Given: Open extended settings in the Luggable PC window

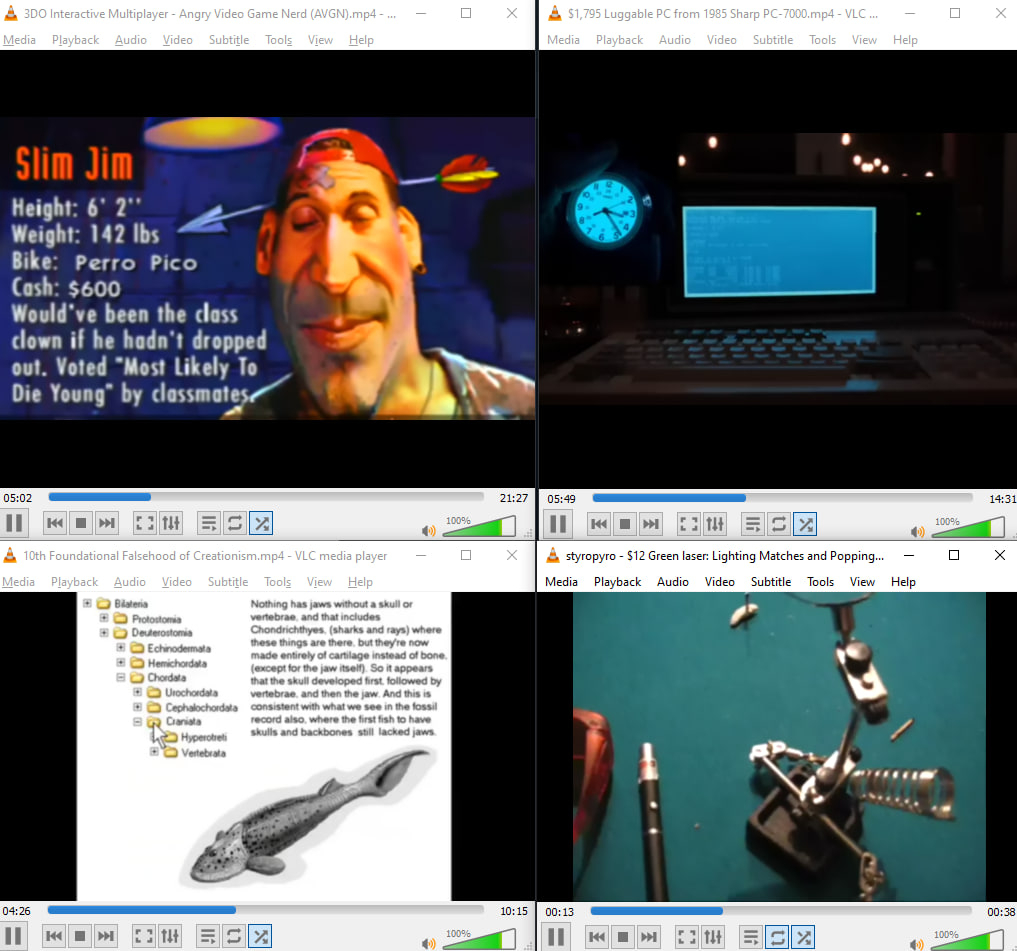Looking at the screenshot, I should point(714,523).
